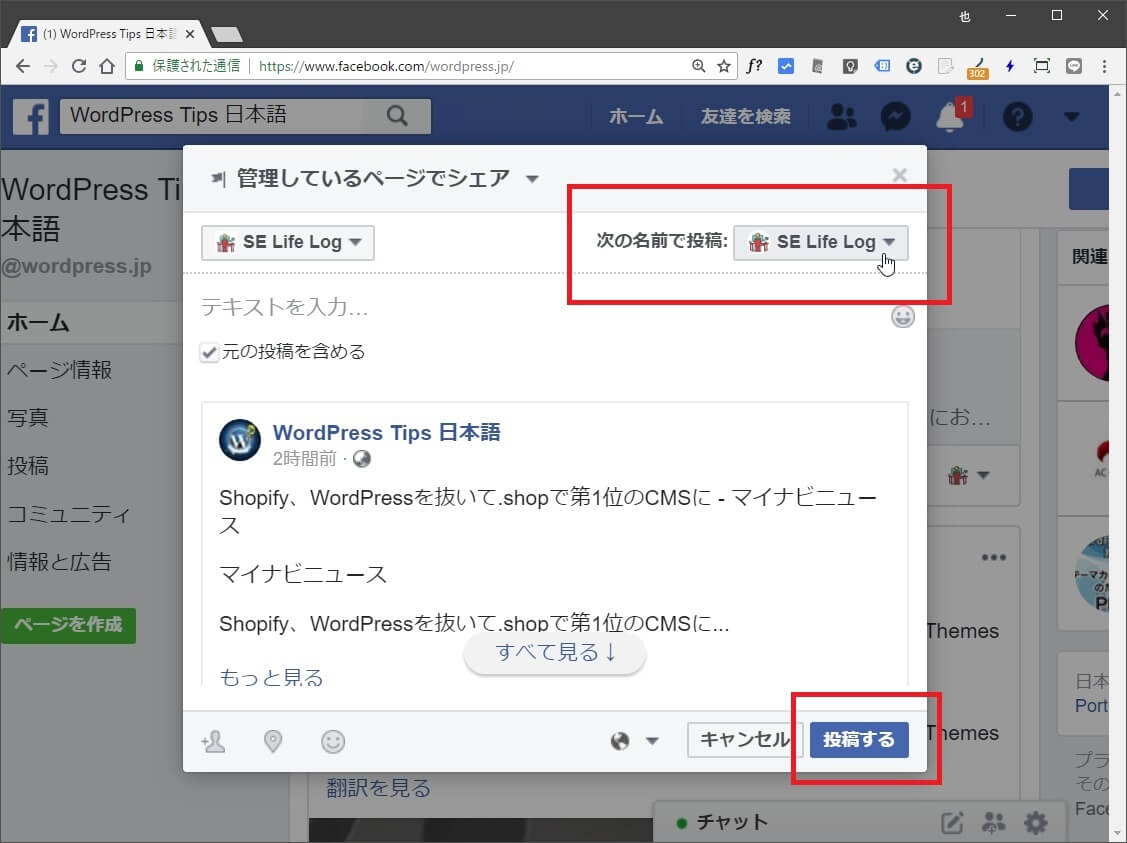Click the キャンセル button
This screenshot has width=1127, height=843.
[744, 740]
